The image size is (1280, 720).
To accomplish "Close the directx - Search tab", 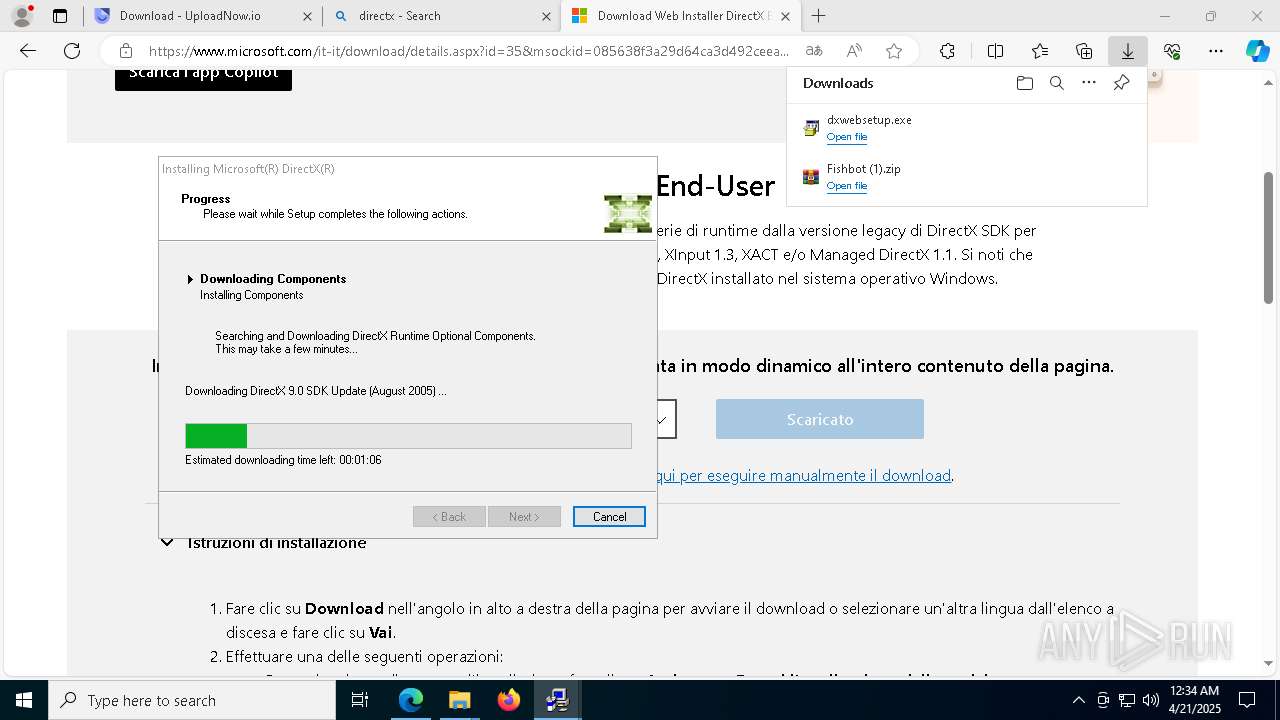I will pyautogui.click(x=546, y=16).
